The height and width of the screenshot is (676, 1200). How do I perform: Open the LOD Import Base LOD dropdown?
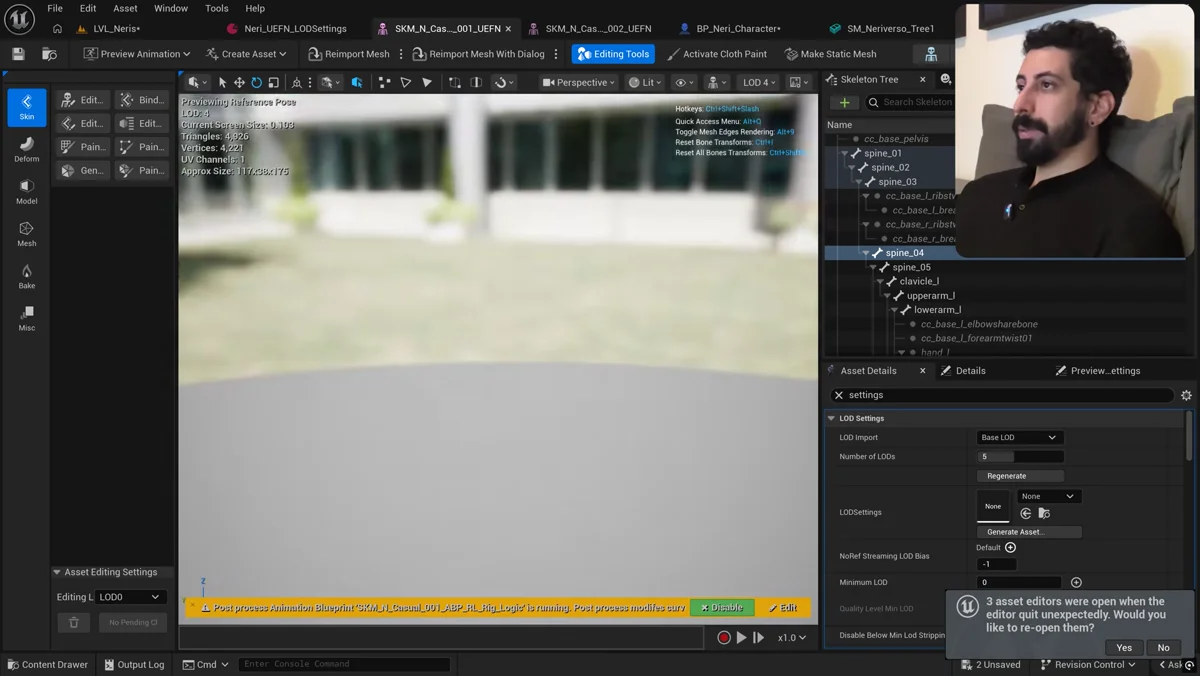click(1019, 437)
